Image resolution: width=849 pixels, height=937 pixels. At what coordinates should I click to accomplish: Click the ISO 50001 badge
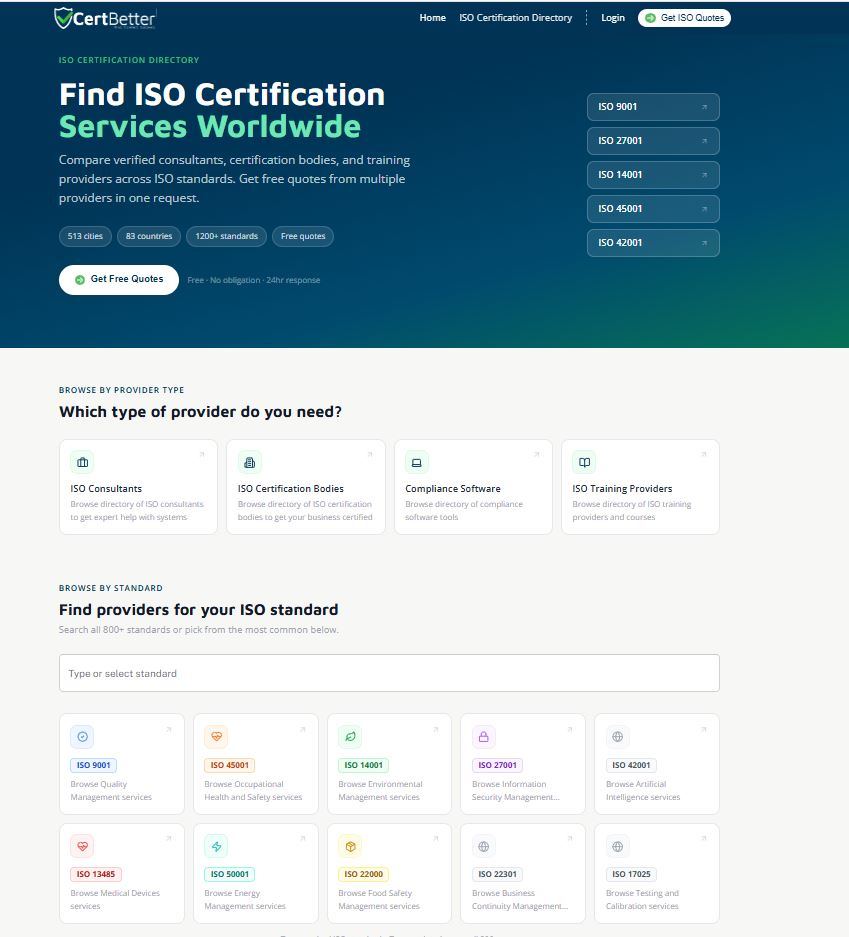click(229, 874)
